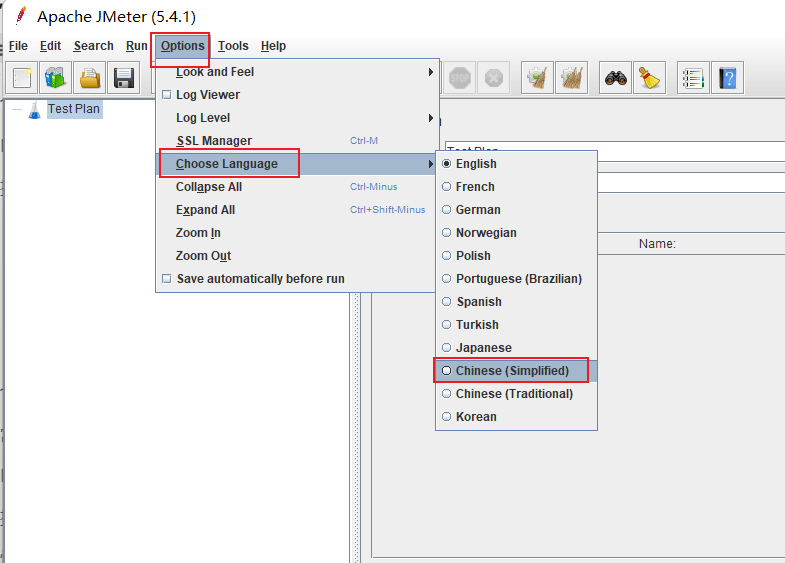The width and height of the screenshot is (785, 563).
Task: Choose Korean in the language list
Action: [x=516, y=417]
